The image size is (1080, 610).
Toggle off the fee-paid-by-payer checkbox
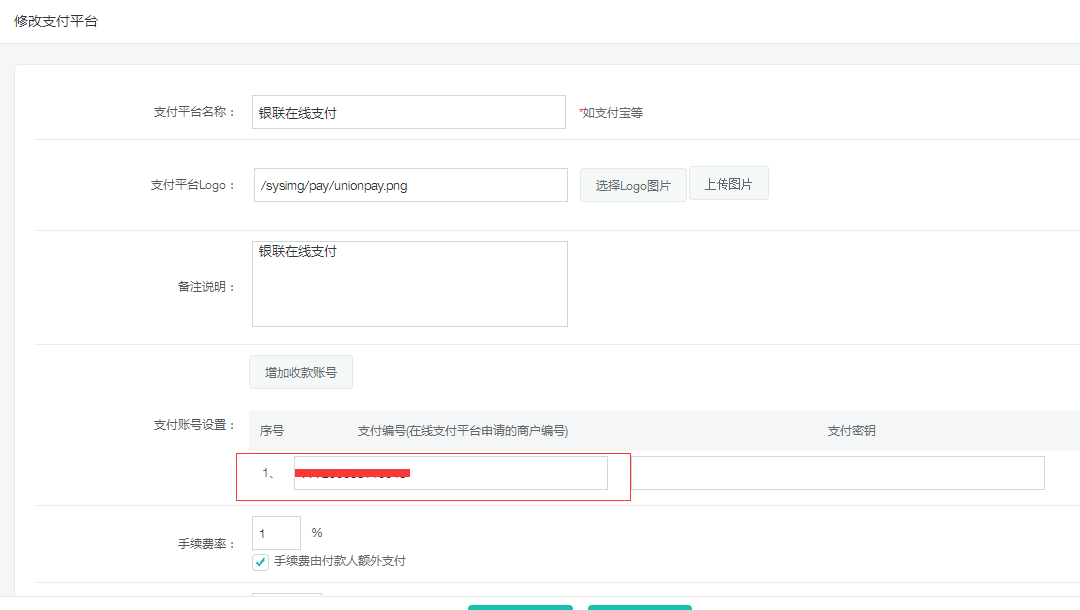point(261,561)
